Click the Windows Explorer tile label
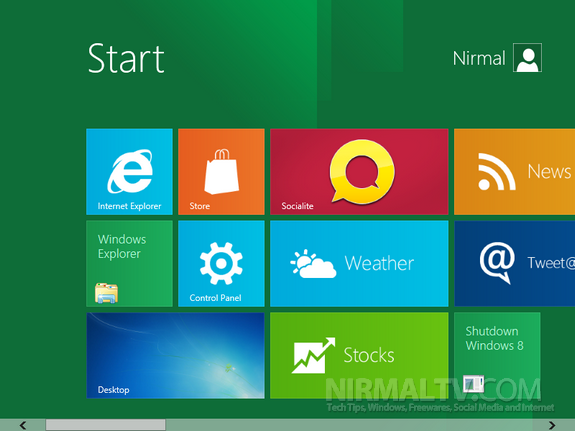Viewport: 575px width, 431px height. [x=122, y=246]
